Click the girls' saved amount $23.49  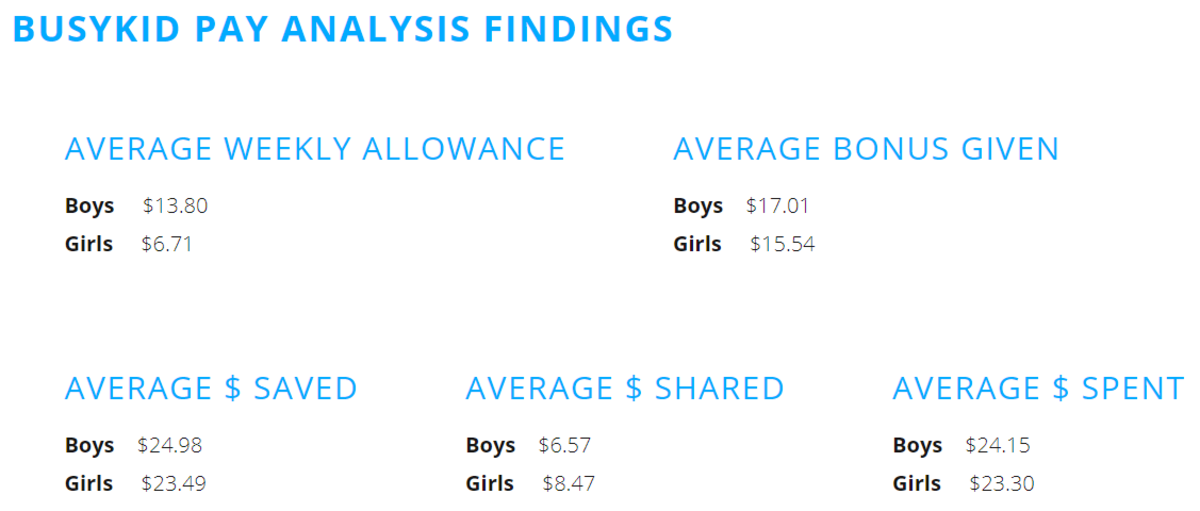pos(173,484)
